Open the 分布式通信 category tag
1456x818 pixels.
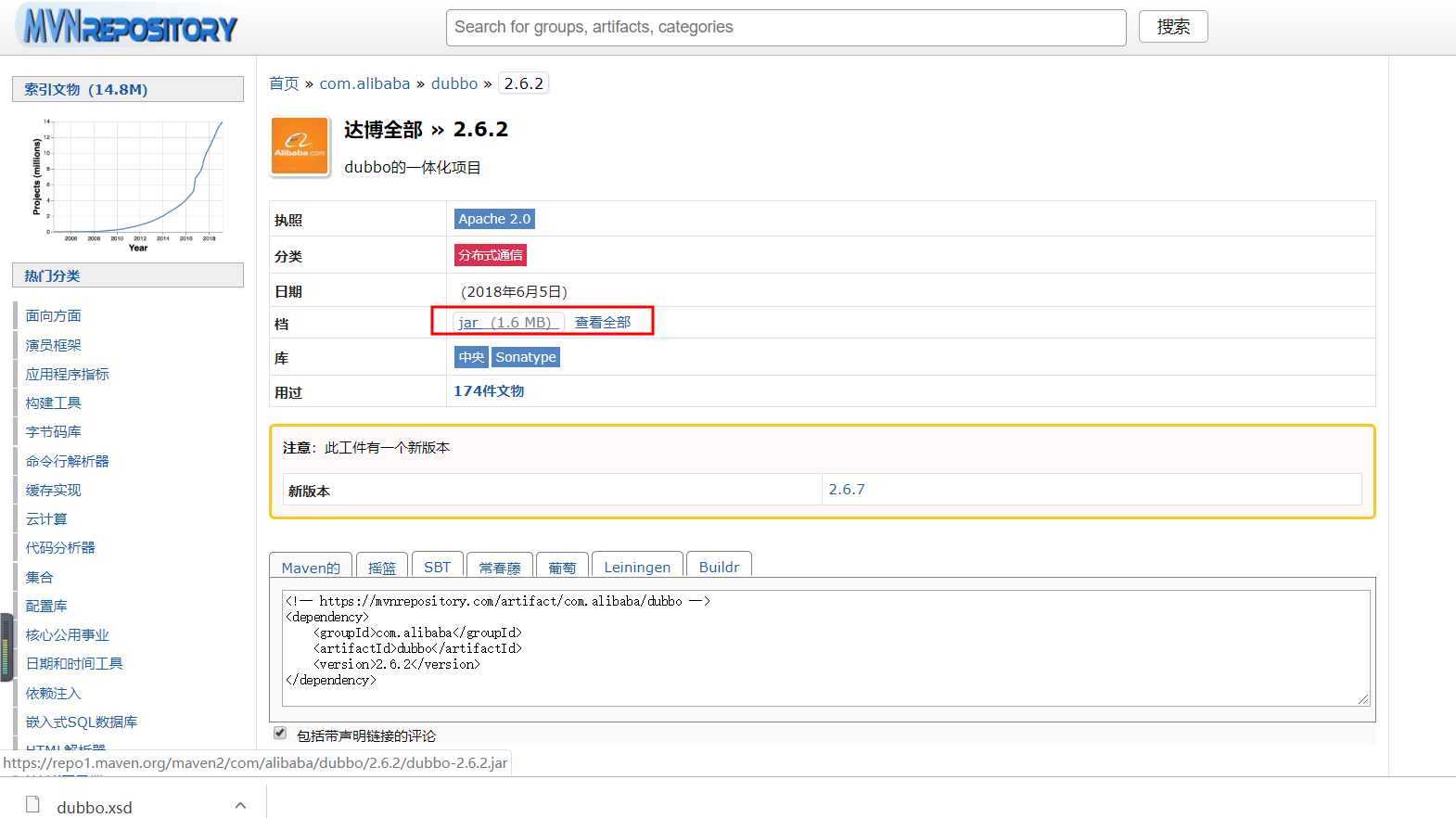point(491,255)
